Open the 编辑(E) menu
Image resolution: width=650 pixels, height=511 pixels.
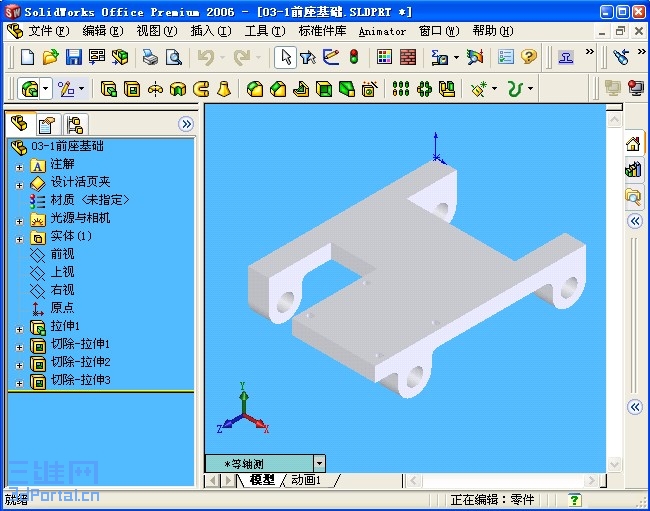click(102, 31)
